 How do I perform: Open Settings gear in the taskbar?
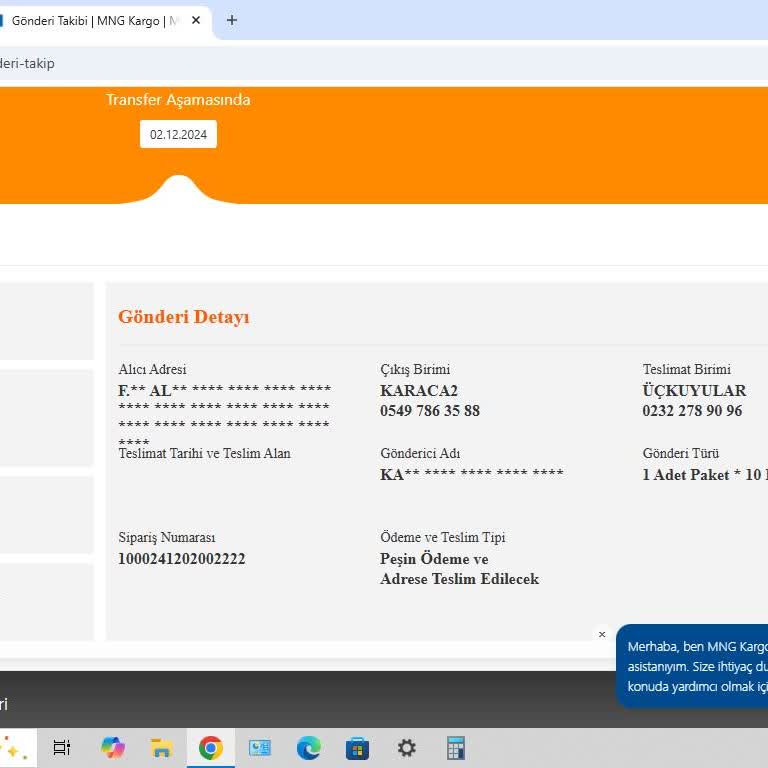(x=407, y=748)
